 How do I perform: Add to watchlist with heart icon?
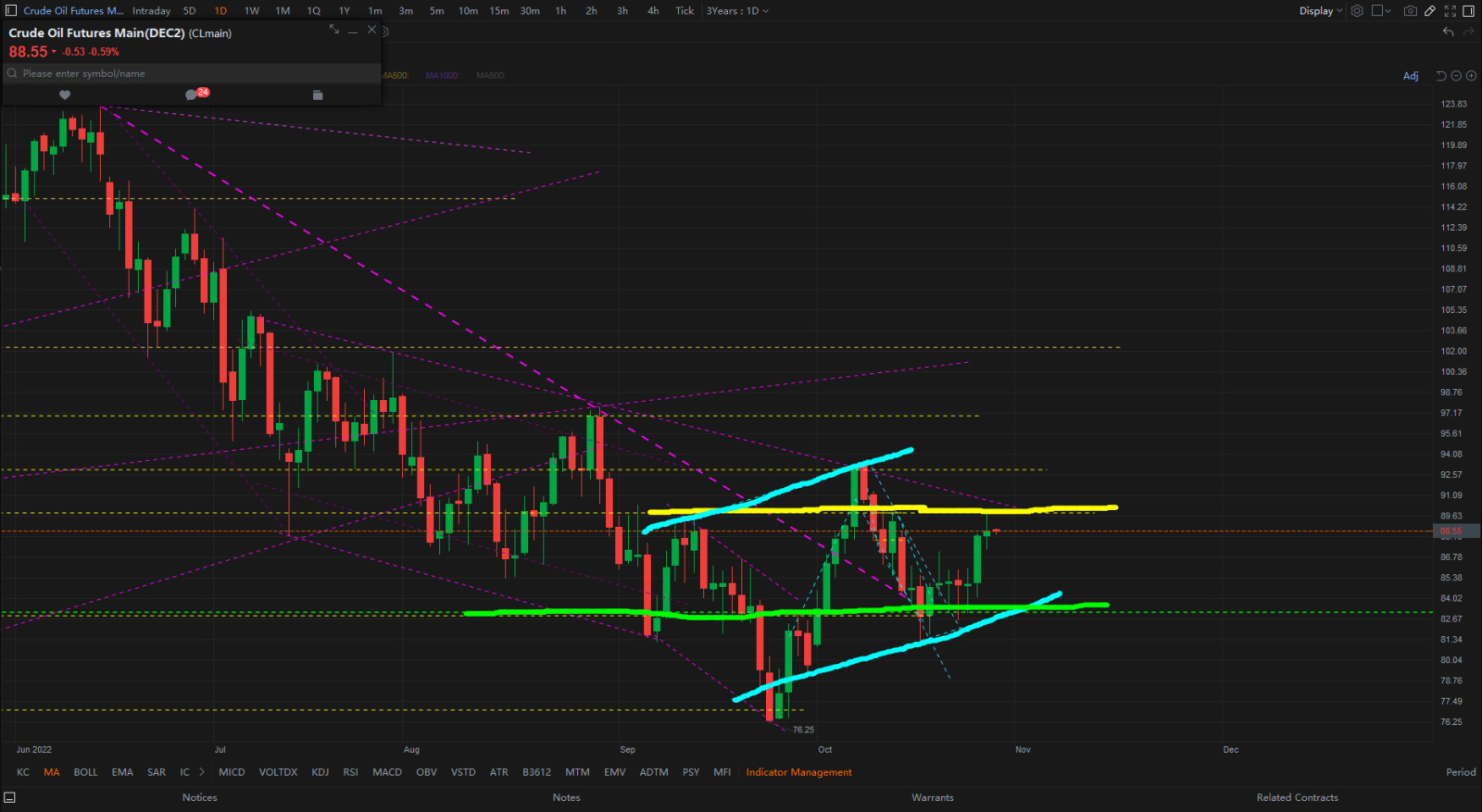click(x=64, y=94)
